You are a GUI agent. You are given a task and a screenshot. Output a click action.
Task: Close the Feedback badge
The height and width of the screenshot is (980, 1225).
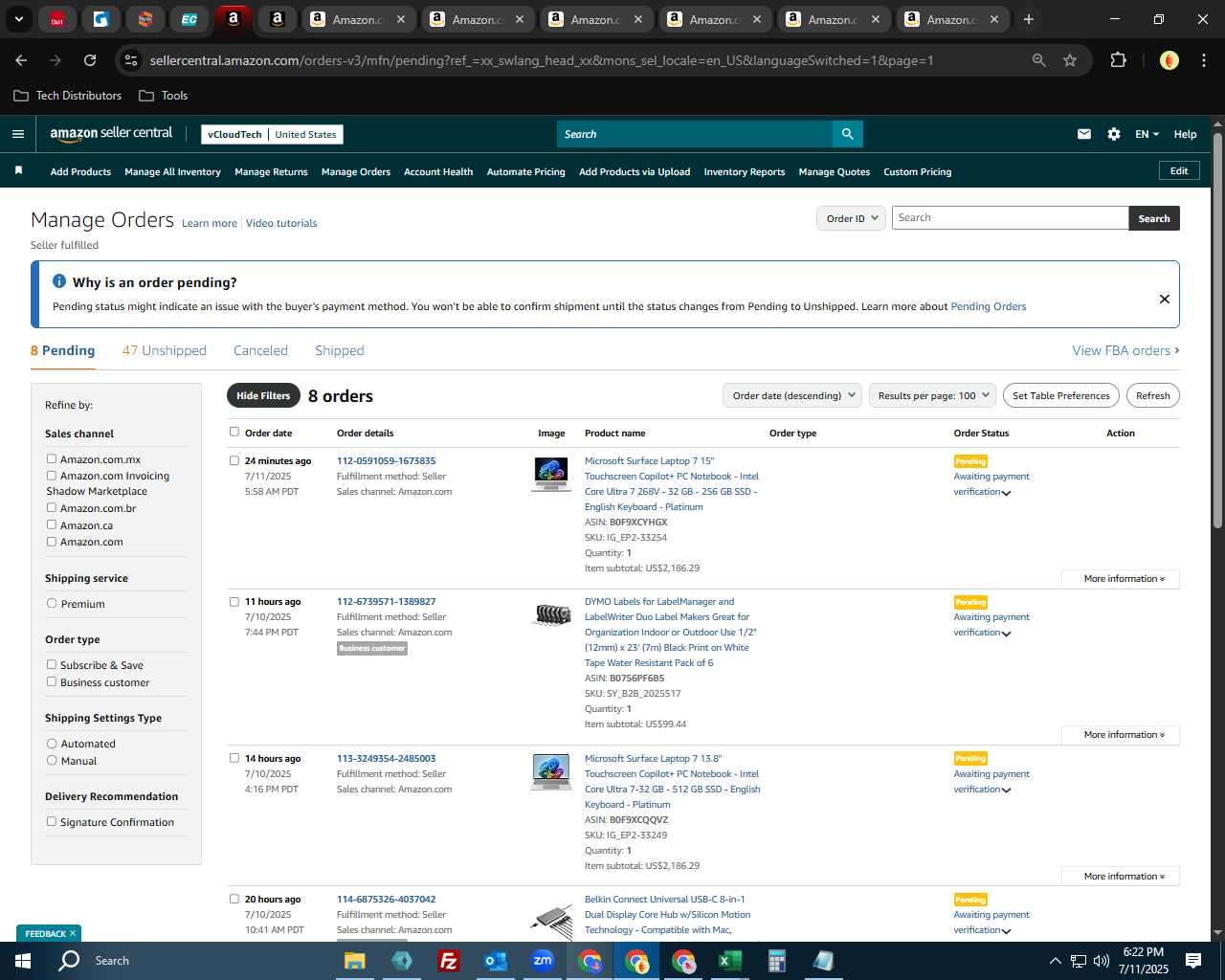(x=73, y=933)
